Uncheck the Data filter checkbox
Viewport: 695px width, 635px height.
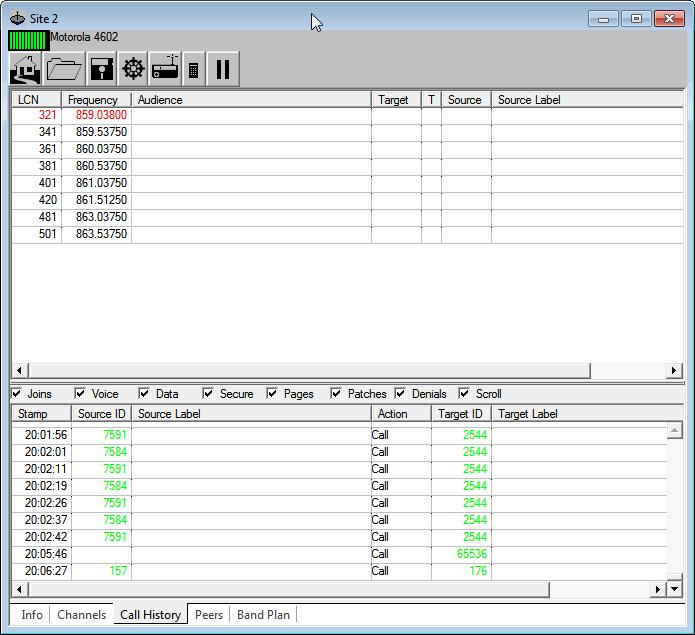[144, 393]
